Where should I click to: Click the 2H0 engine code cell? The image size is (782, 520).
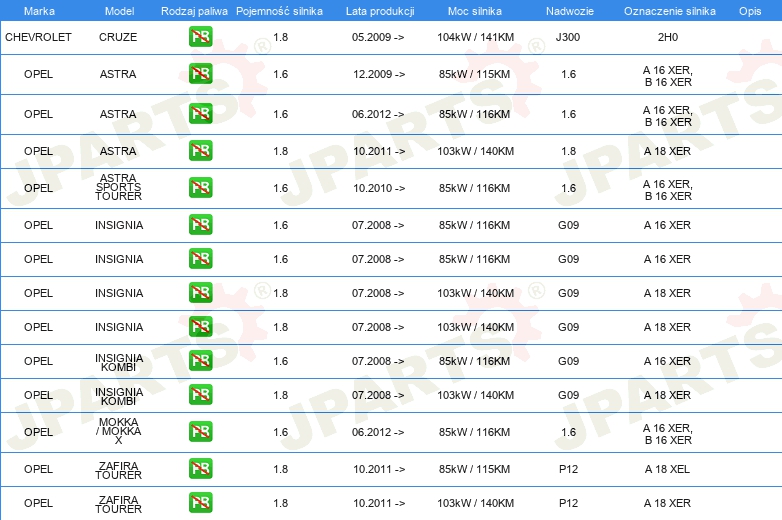click(668, 37)
